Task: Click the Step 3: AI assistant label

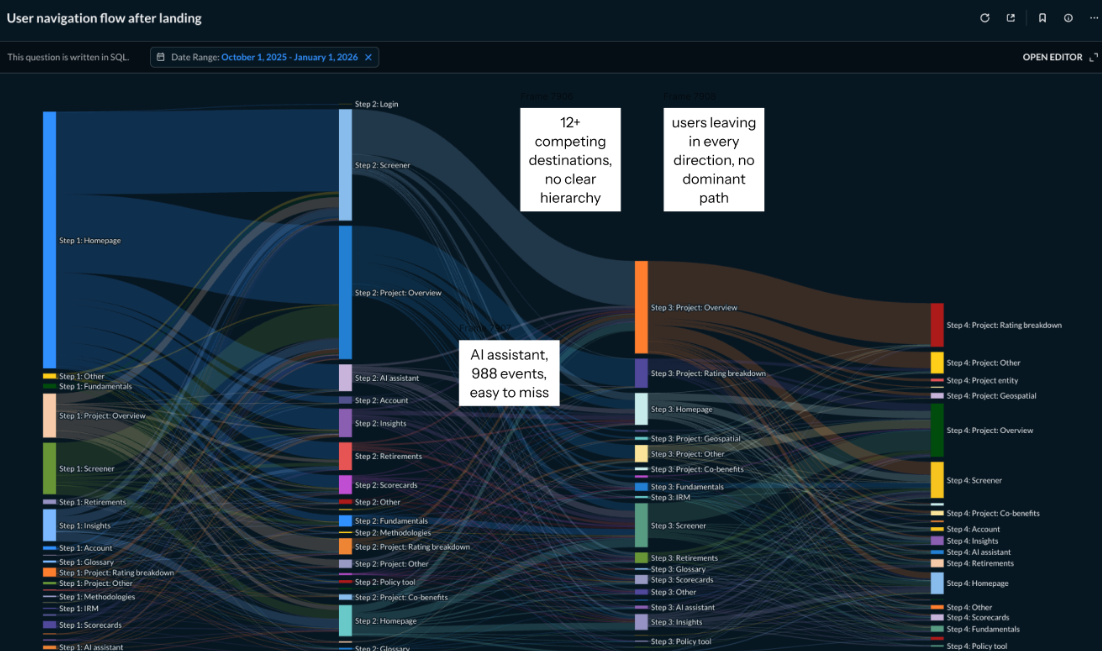Action: click(x=682, y=607)
